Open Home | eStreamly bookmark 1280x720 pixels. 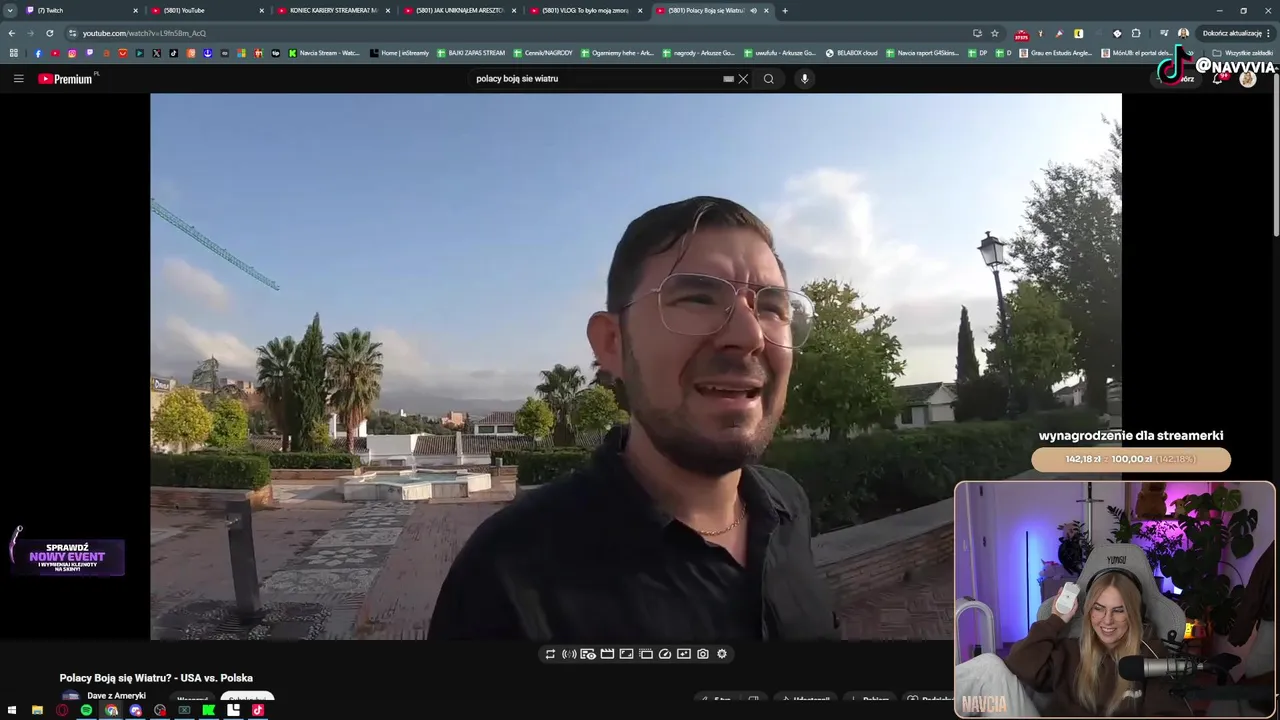[399, 53]
